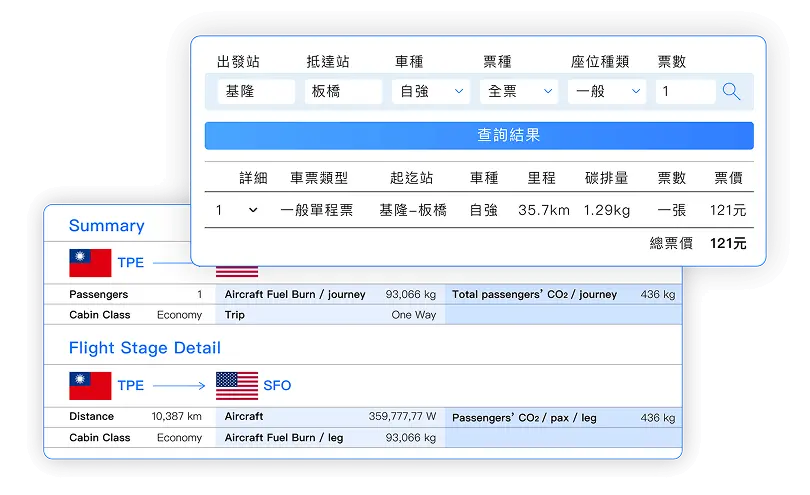Click the Trip label
Screen dimensions: 810x495
[x=235, y=315]
